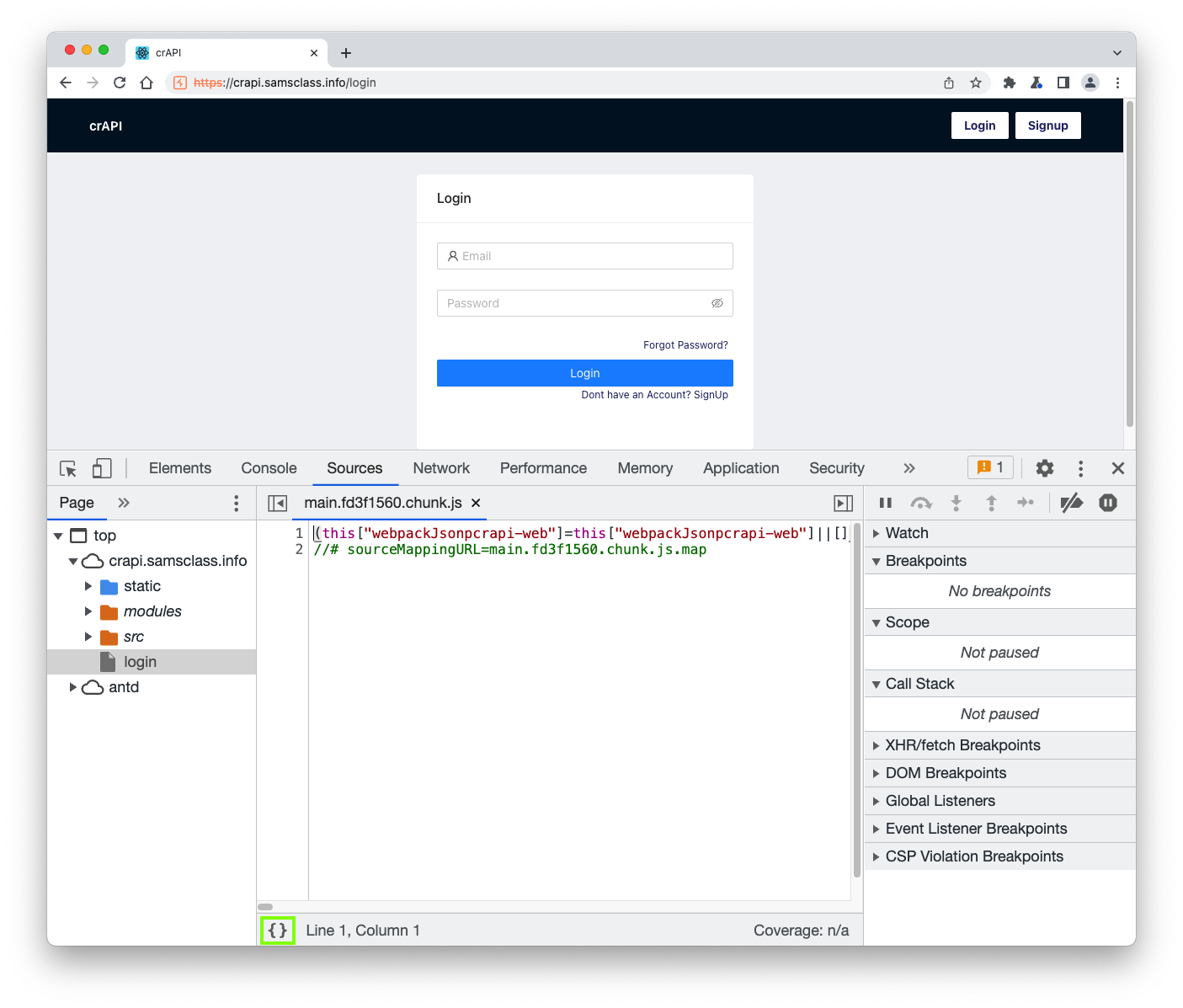Toggle the device toolbar
Image resolution: width=1183 pixels, height=1008 pixels.
pos(102,468)
